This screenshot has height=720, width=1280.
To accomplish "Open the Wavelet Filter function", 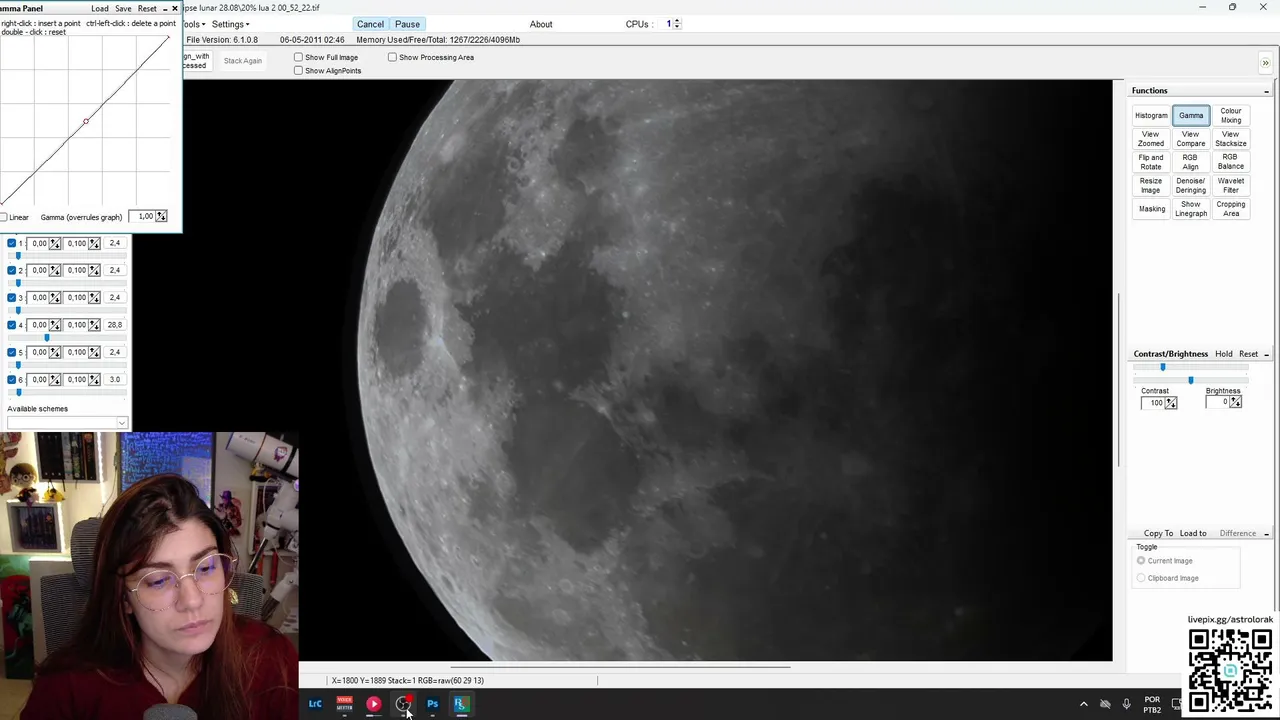I will [1231, 186].
